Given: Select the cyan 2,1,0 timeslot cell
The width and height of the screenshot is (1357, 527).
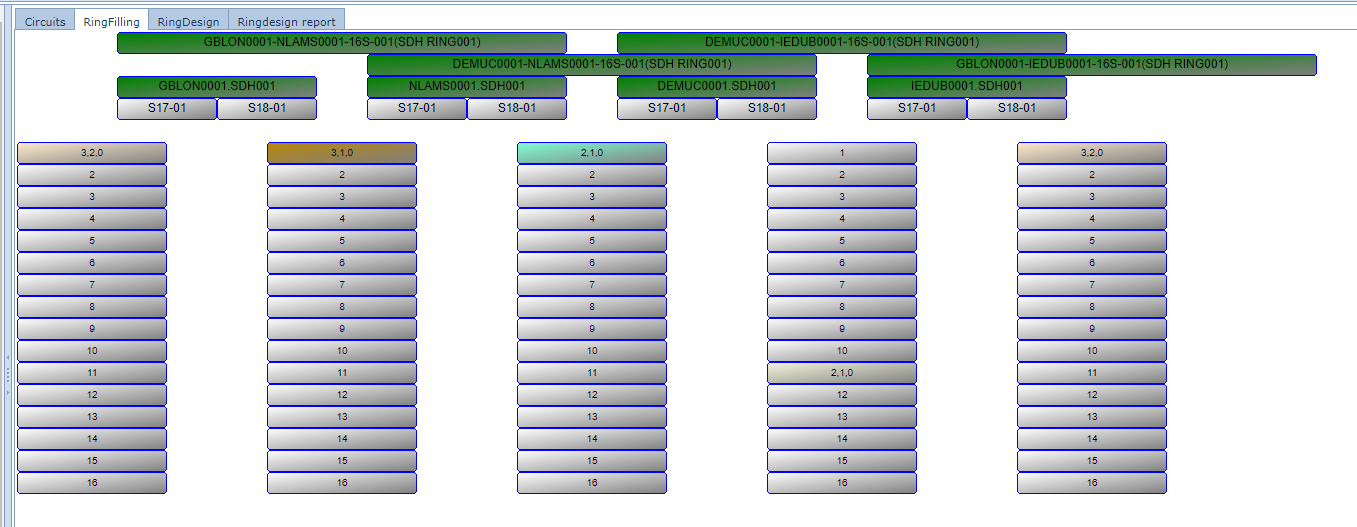Looking at the screenshot, I should coord(591,153).
